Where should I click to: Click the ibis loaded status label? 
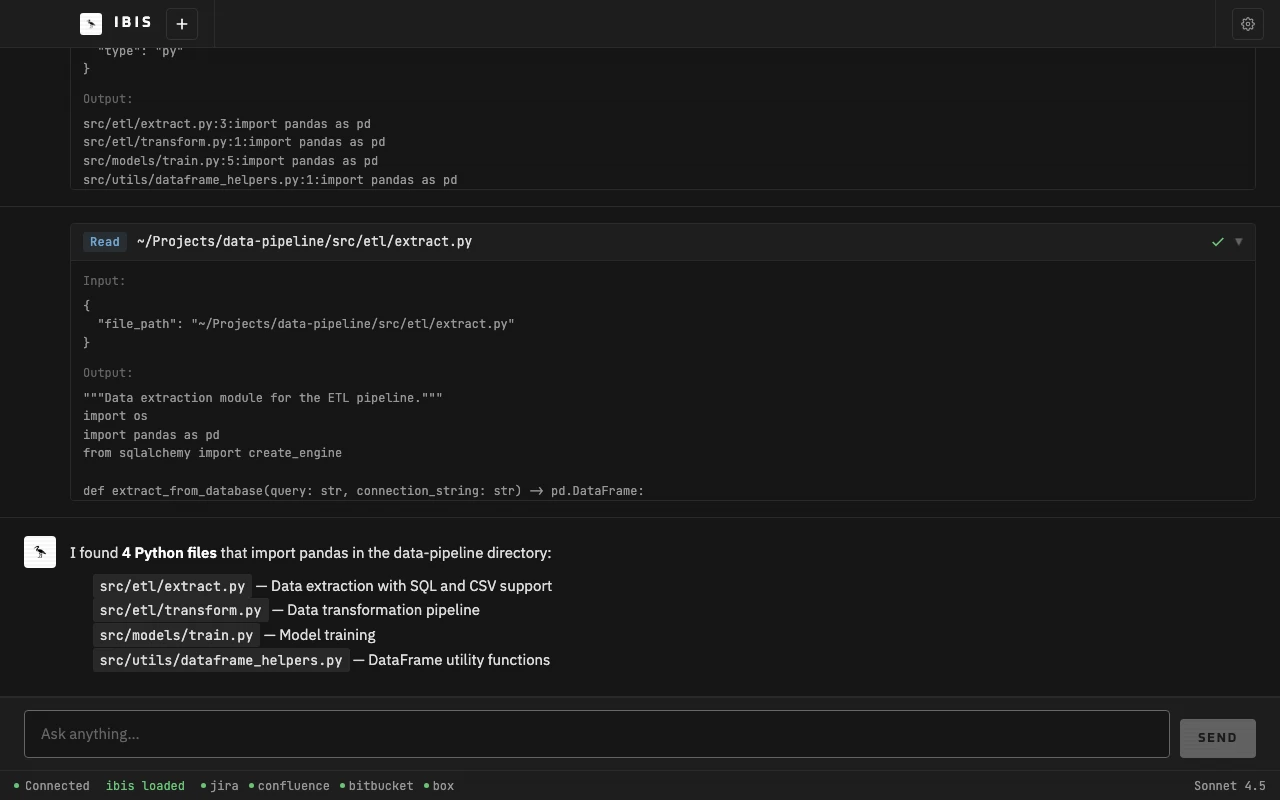(x=145, y=786)
